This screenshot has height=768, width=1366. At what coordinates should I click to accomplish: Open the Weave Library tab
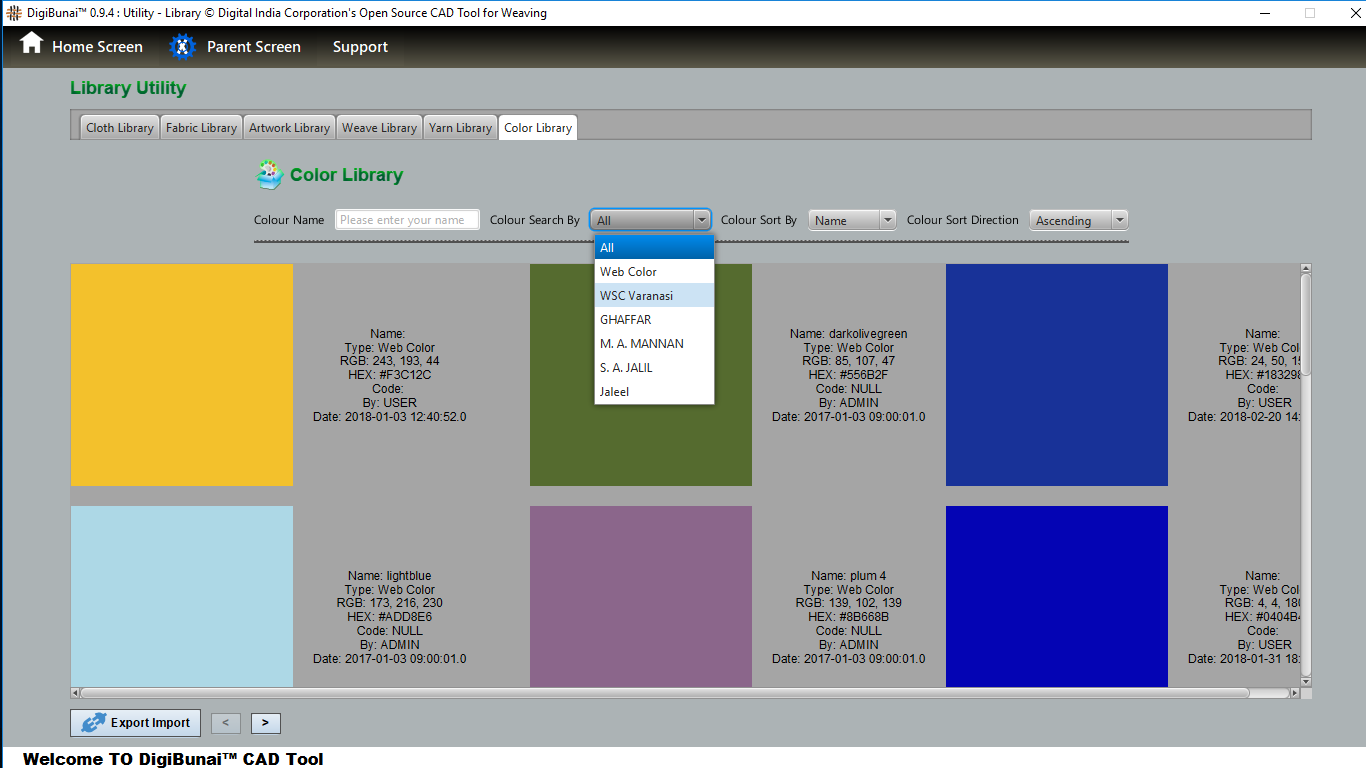[379, 128]
